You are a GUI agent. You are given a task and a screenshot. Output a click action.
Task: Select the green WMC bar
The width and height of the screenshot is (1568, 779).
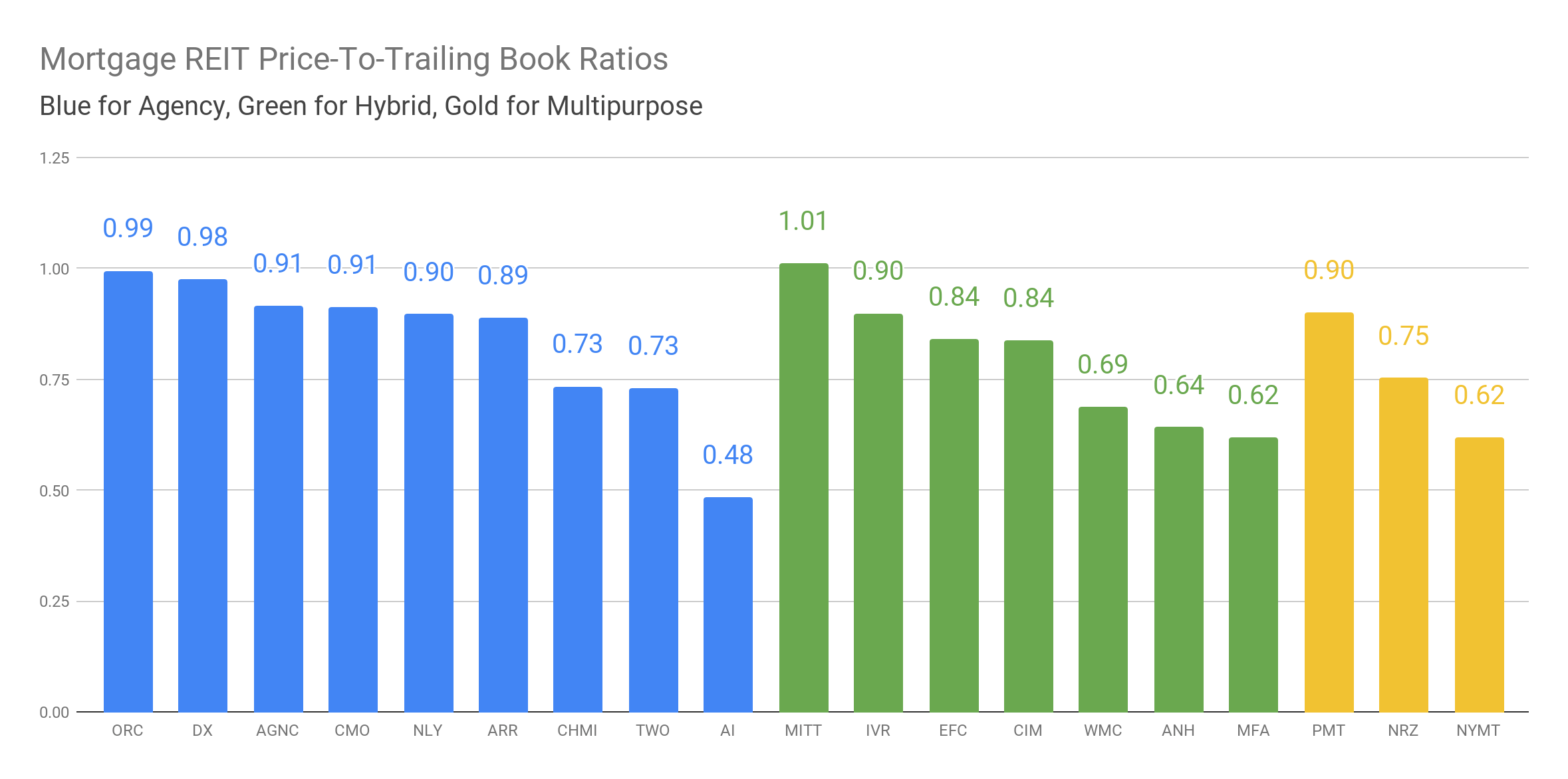point(1103,559)
